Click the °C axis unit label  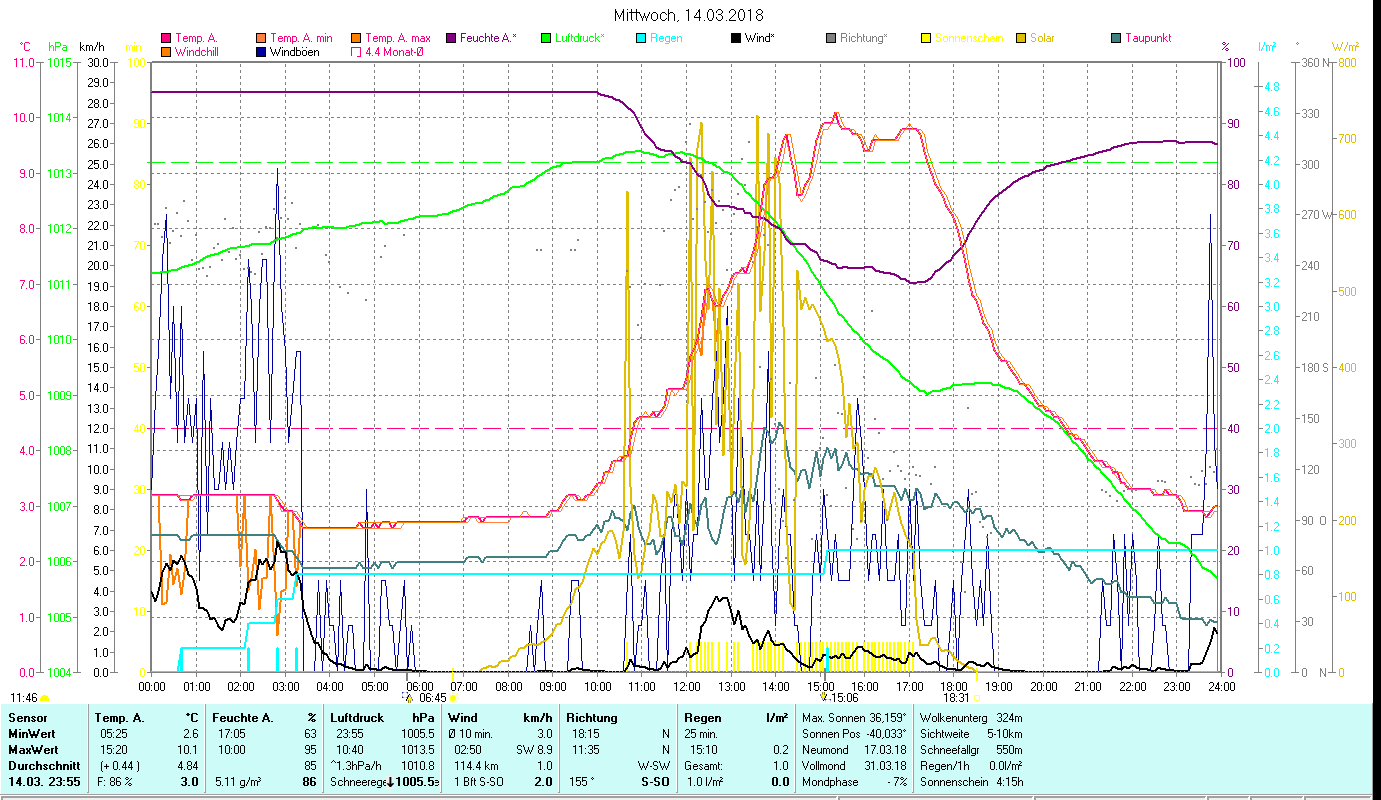[25, 47]
